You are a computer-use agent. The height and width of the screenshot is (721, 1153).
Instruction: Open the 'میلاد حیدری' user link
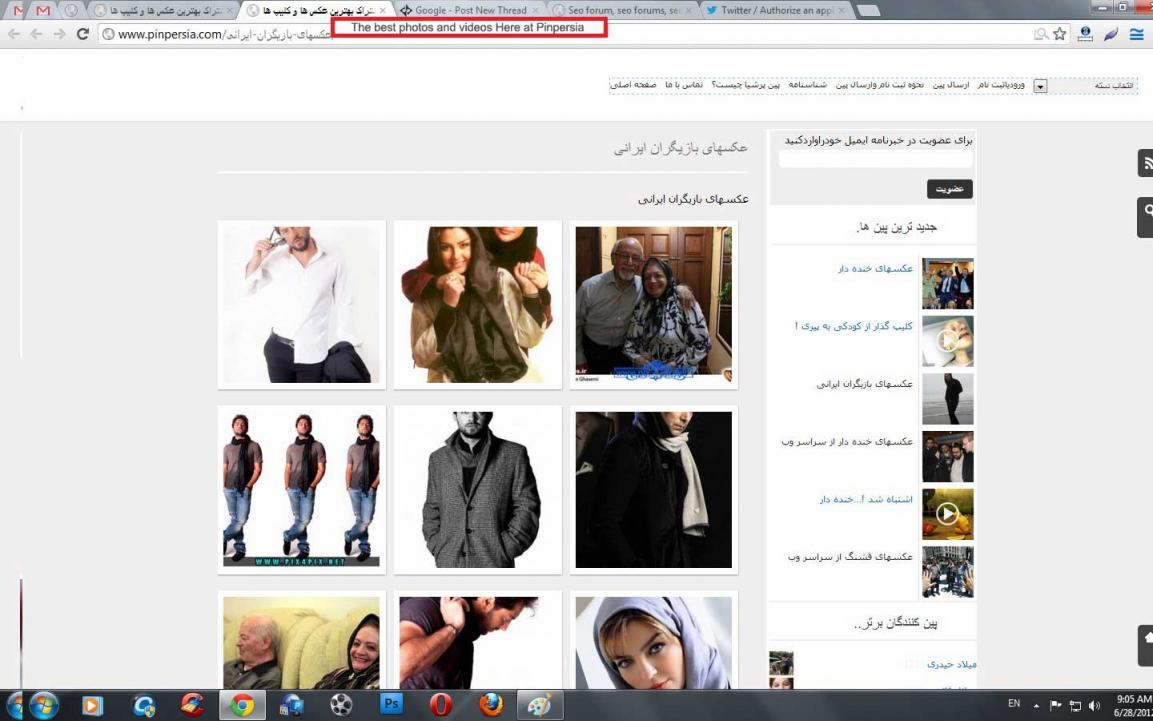coord(952,664)
